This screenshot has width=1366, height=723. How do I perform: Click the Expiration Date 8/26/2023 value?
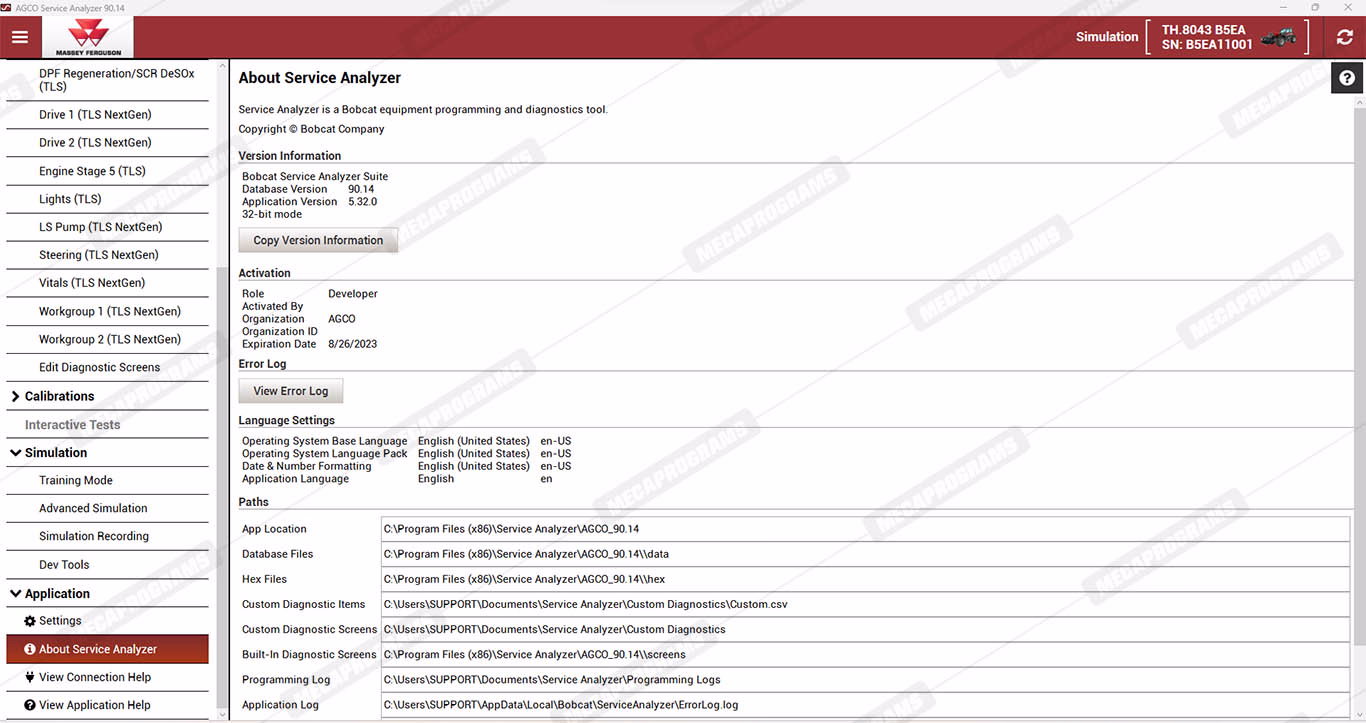(x=352, y=344)
